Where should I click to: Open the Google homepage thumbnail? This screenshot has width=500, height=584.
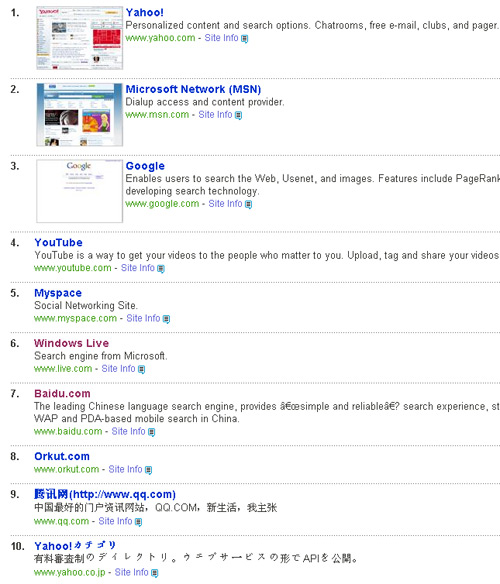(79, 191)
